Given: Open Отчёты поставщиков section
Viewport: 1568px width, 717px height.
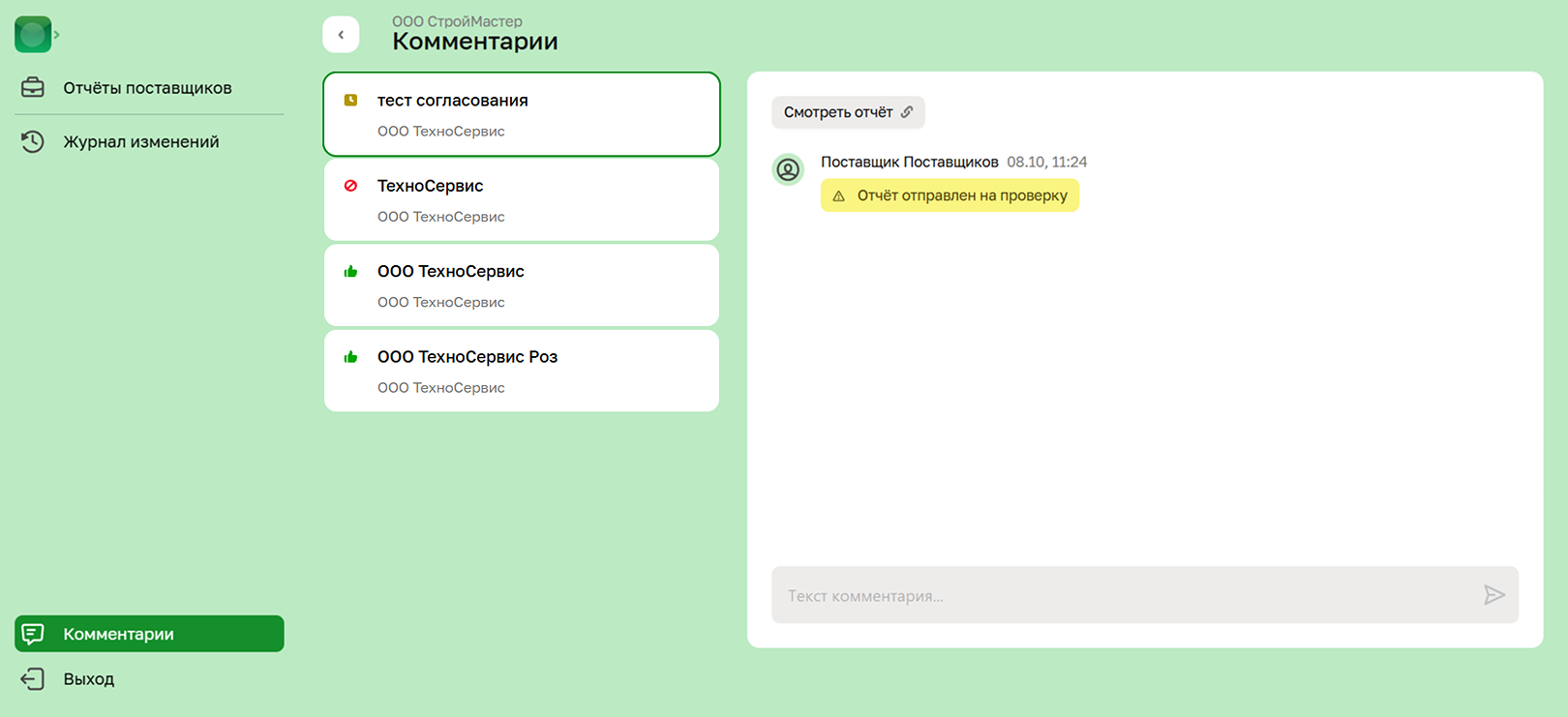Looking at the screenshot, I should pos(149,88).
